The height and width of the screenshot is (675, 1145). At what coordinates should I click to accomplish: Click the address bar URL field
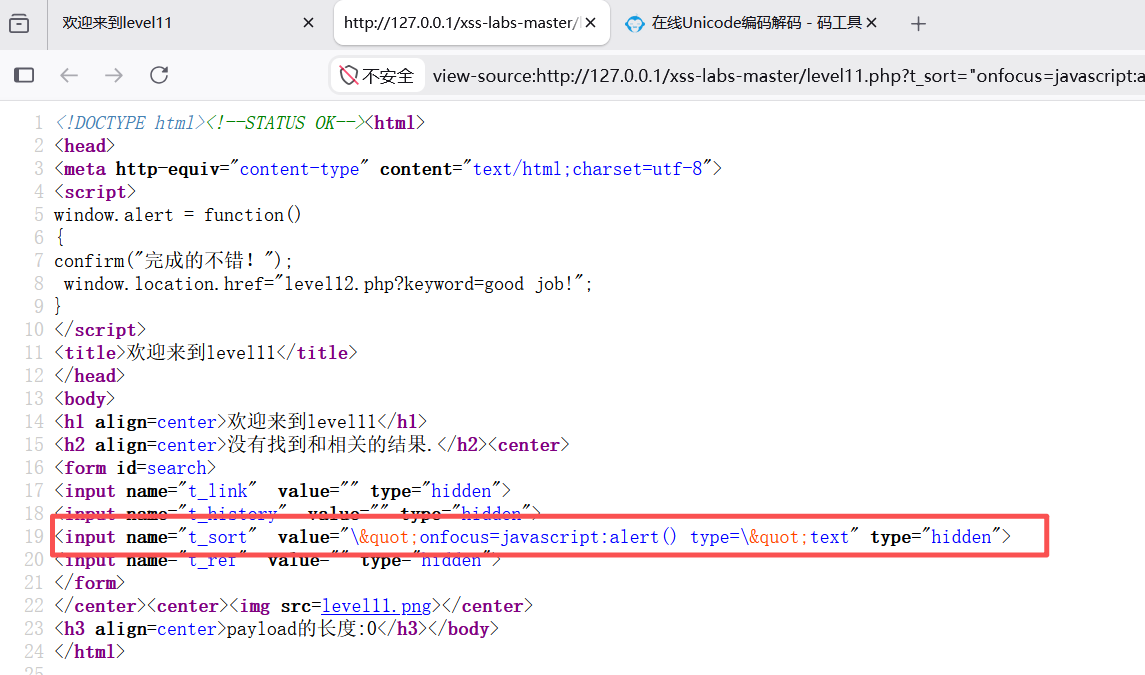pos(789,76)
